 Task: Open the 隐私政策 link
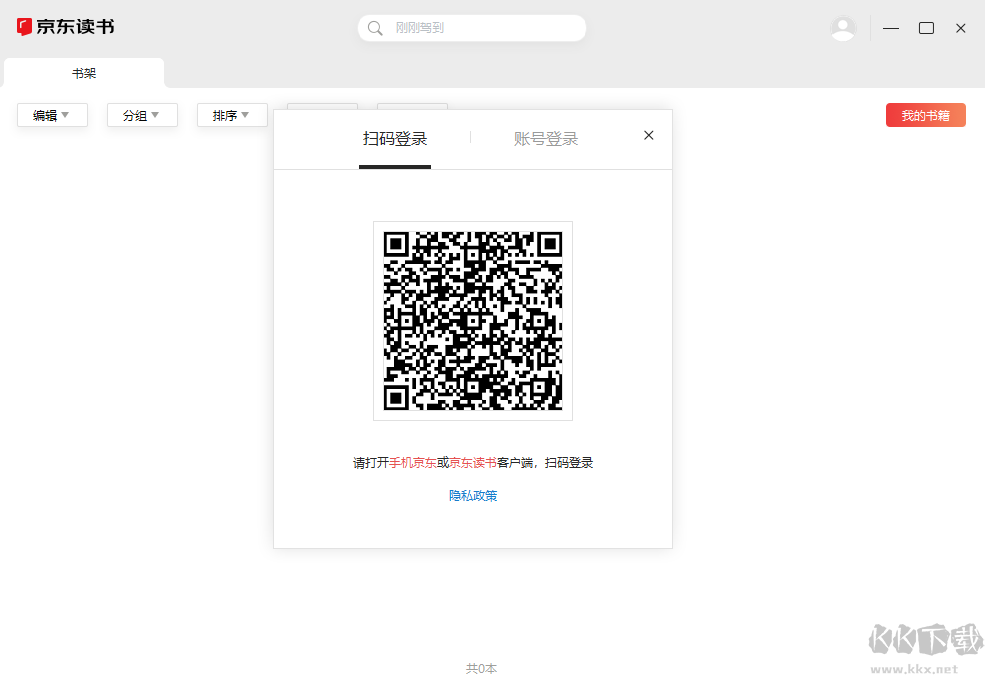click(473, 496)
